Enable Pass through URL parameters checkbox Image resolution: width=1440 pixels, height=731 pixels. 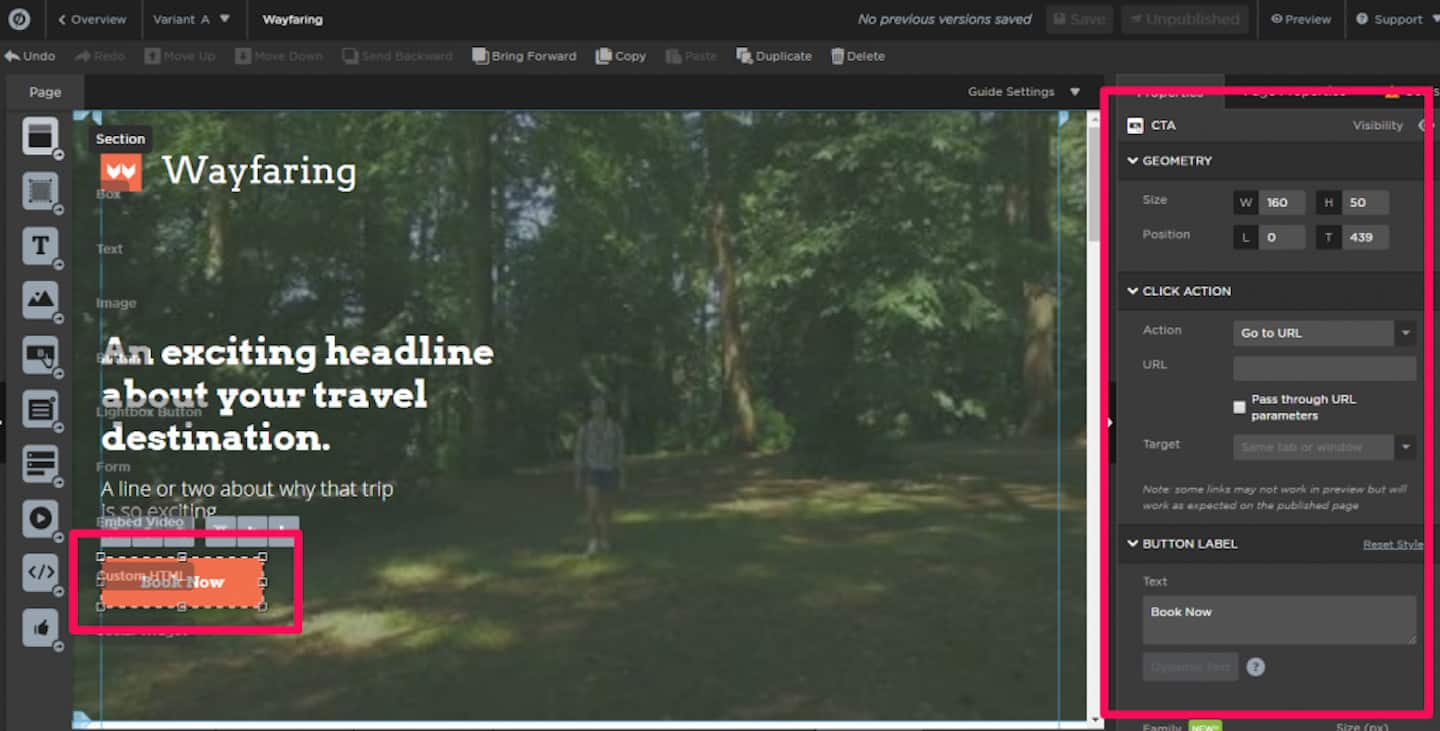tap(1240, 407)
